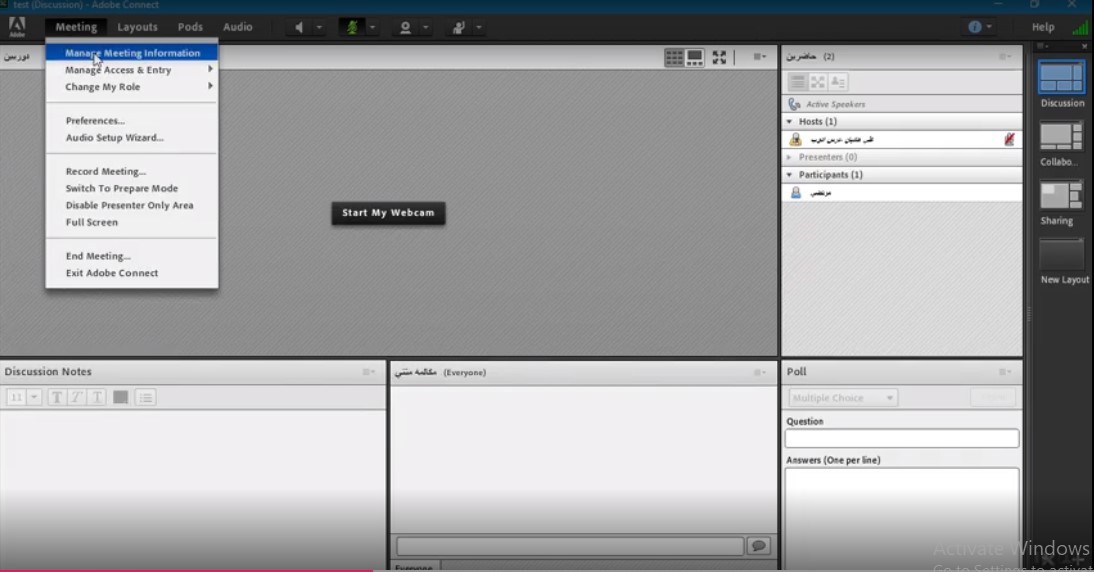Open the Layouts menu

click(137, 27)
